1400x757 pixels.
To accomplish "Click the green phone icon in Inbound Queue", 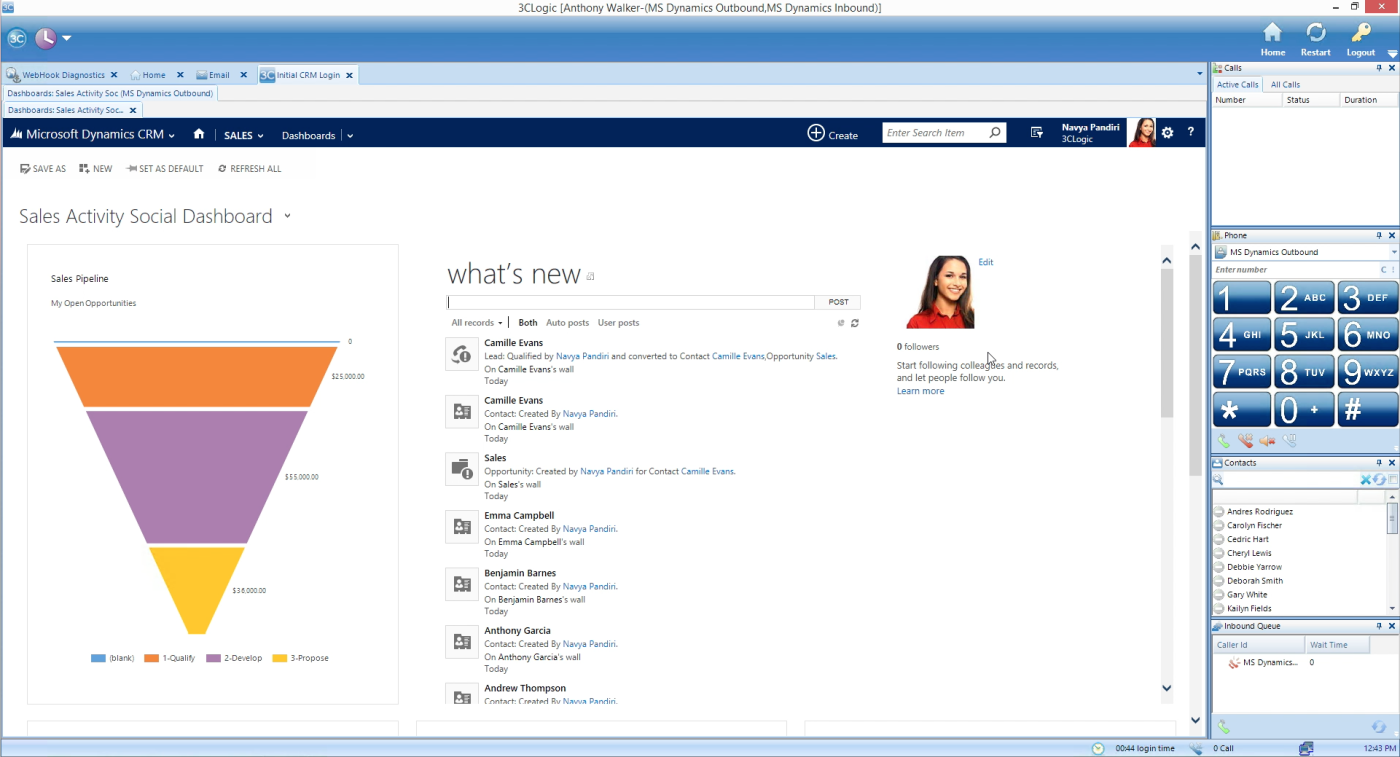I will pyautogui.click(x=1223, y=727).
